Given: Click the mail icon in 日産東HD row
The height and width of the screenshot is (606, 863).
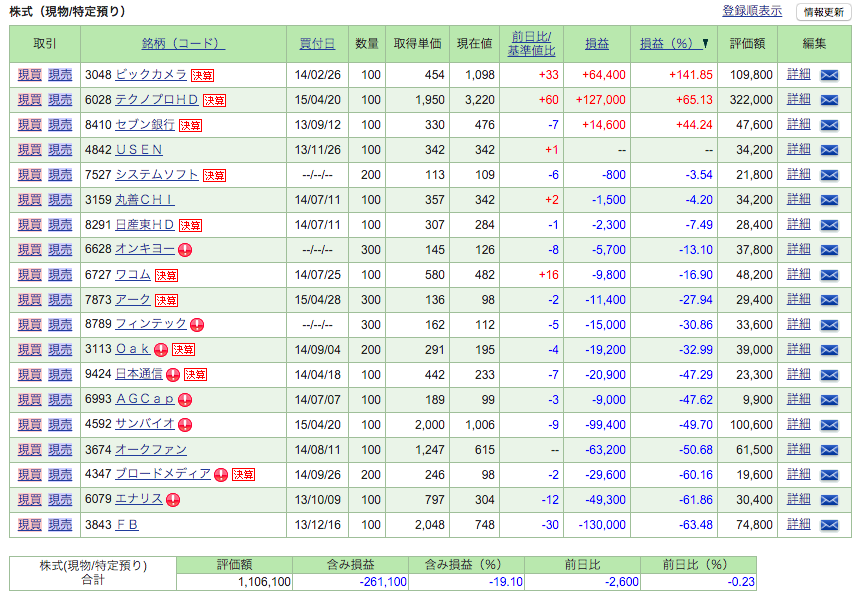Looking at the screenshot, I should [x=829, y=225].
